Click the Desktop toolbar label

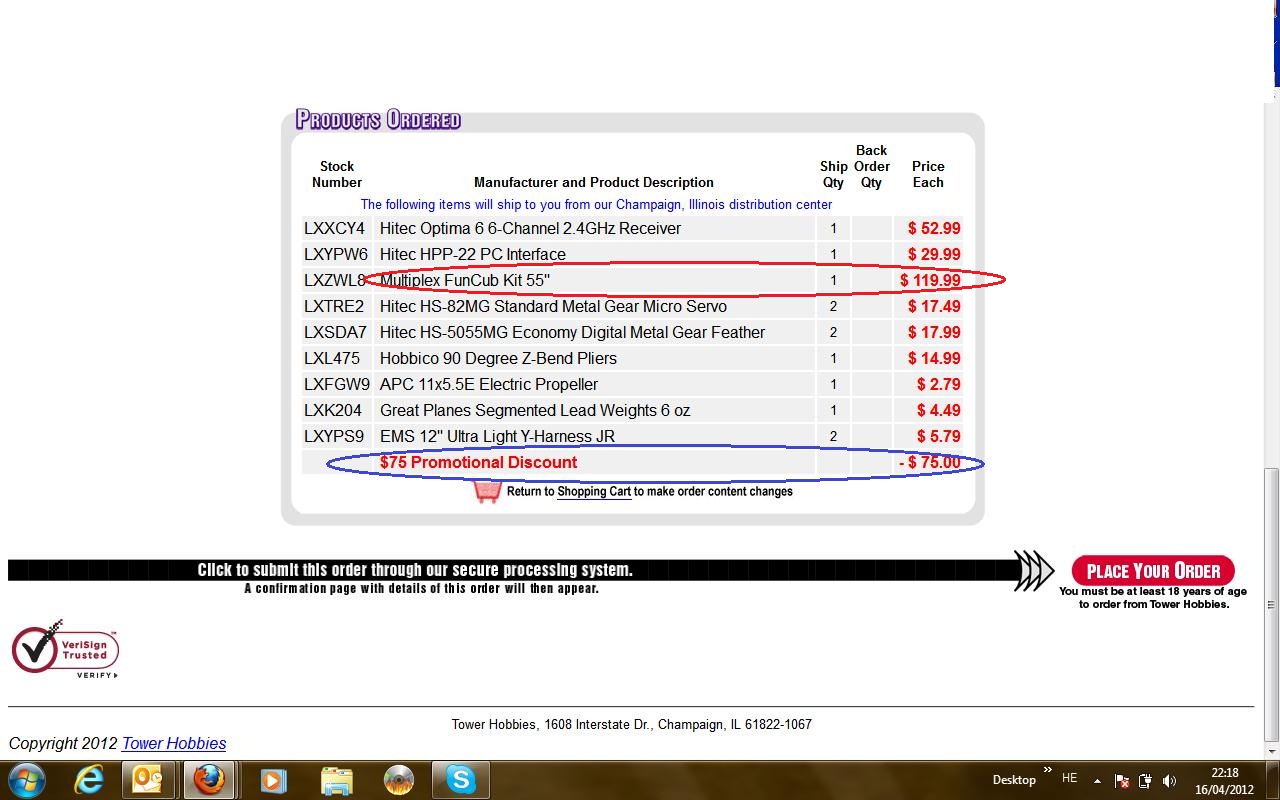(1014, 780)
